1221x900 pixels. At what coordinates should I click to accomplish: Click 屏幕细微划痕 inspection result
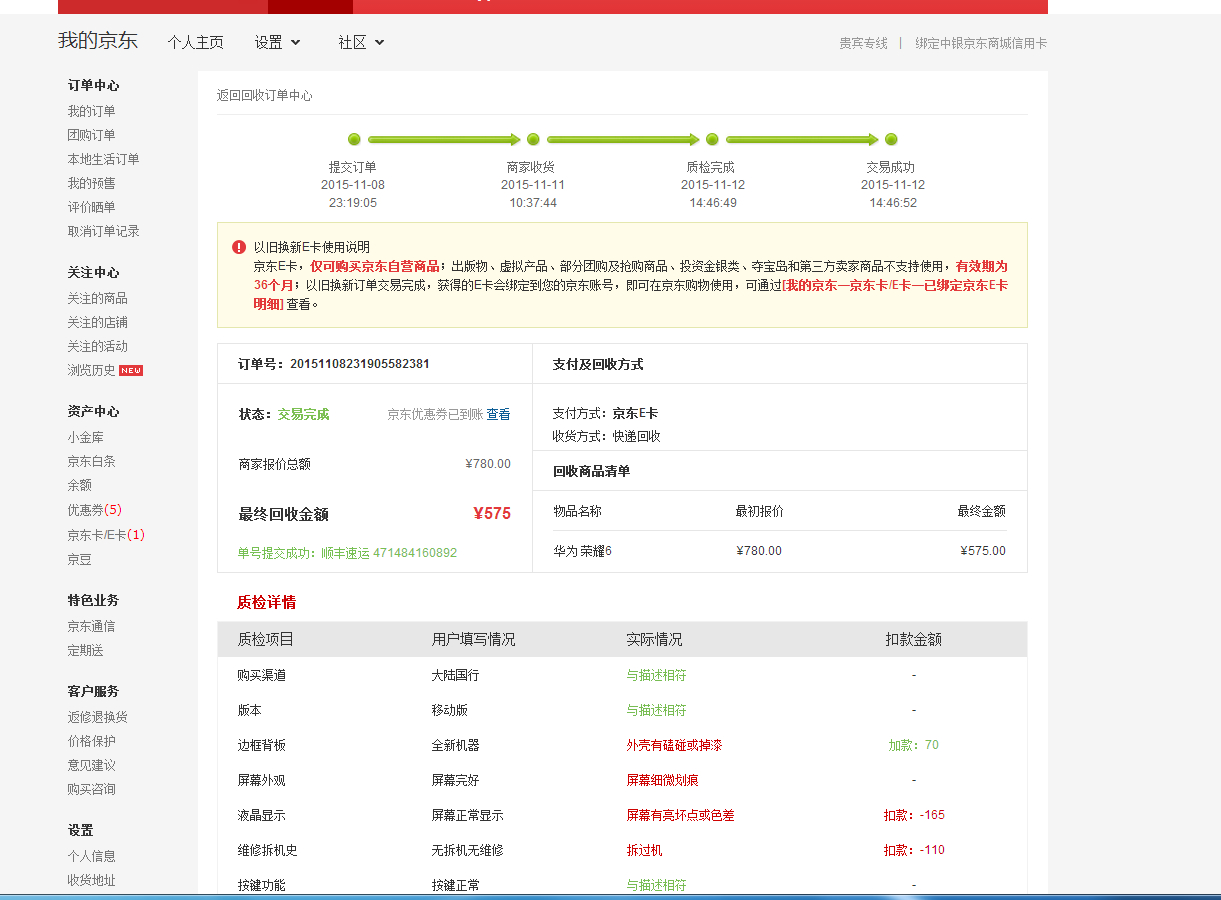662,780
